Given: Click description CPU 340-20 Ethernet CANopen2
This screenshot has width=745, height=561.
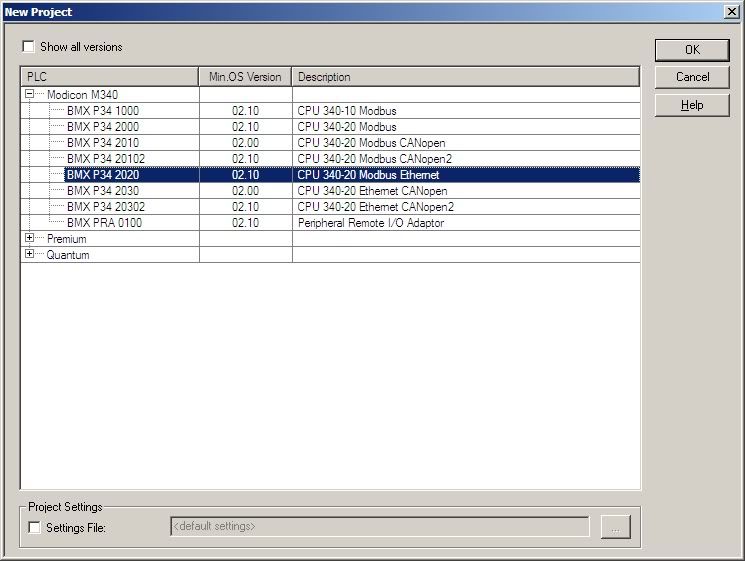Looking at the screenshot, I should click(x=375, y=207).
